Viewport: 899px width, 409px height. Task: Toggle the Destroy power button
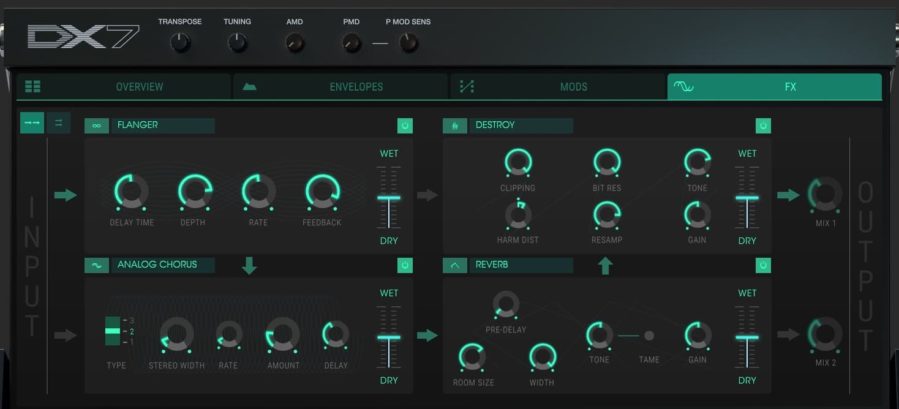click(x=763, y=126)
